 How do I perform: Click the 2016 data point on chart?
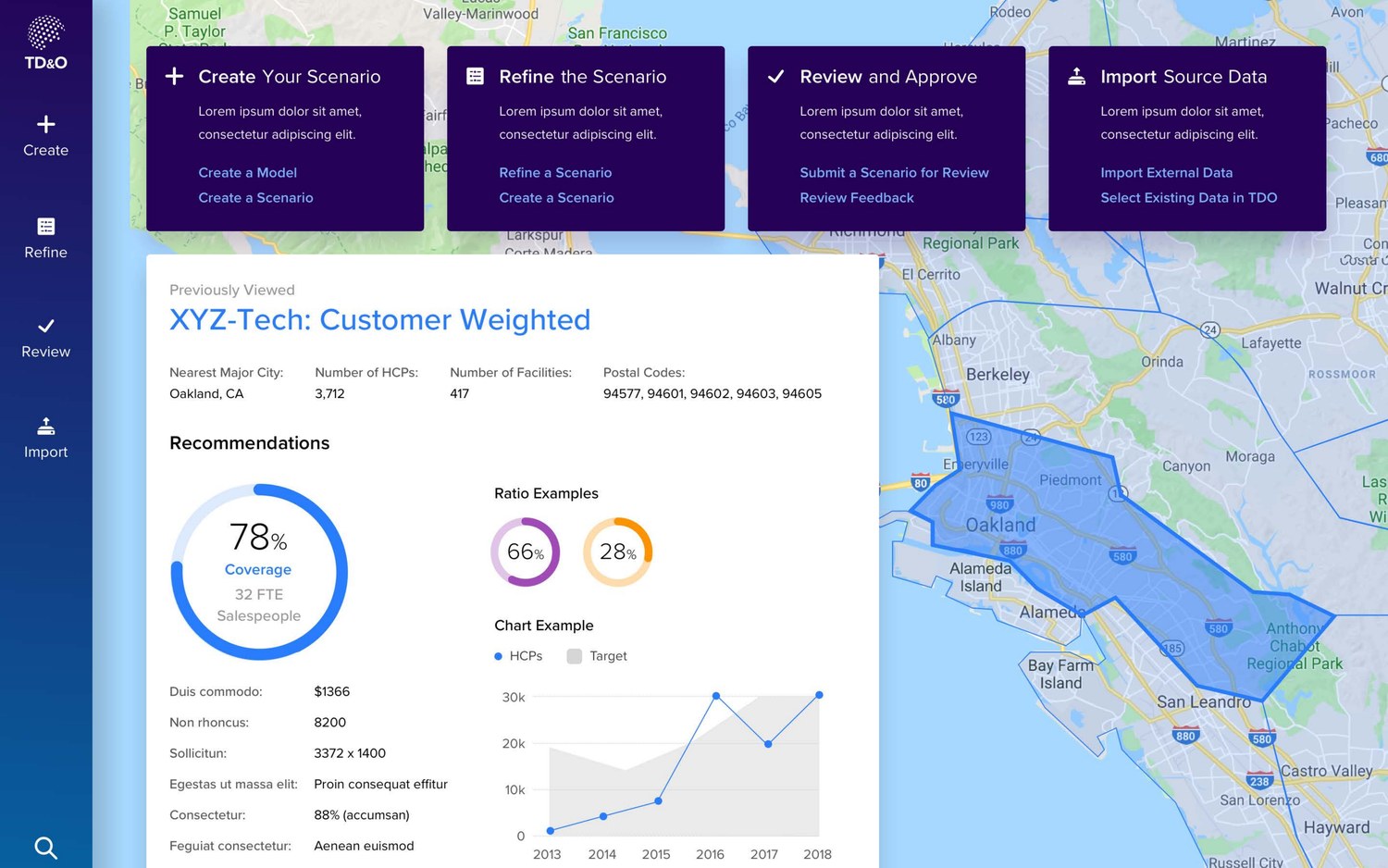pos(716,696)
